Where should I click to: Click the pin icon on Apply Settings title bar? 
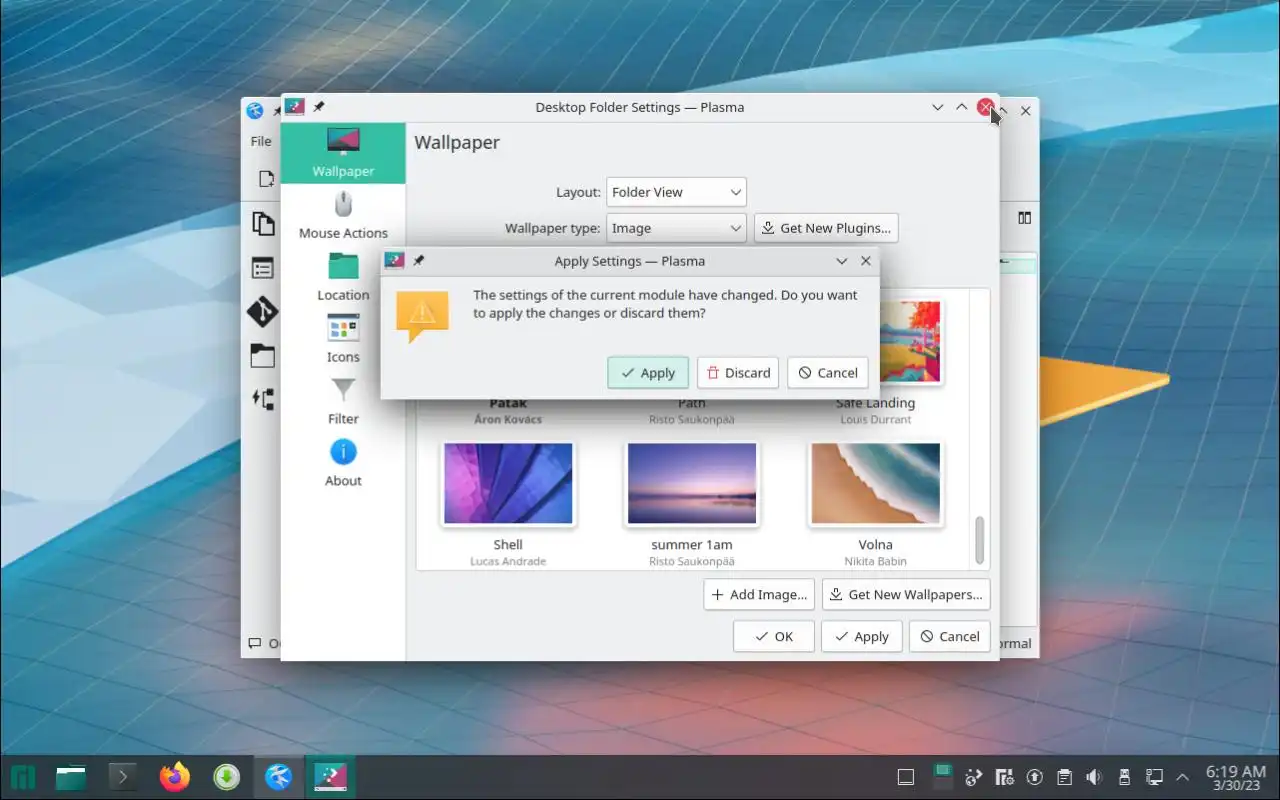click(419, 261)
